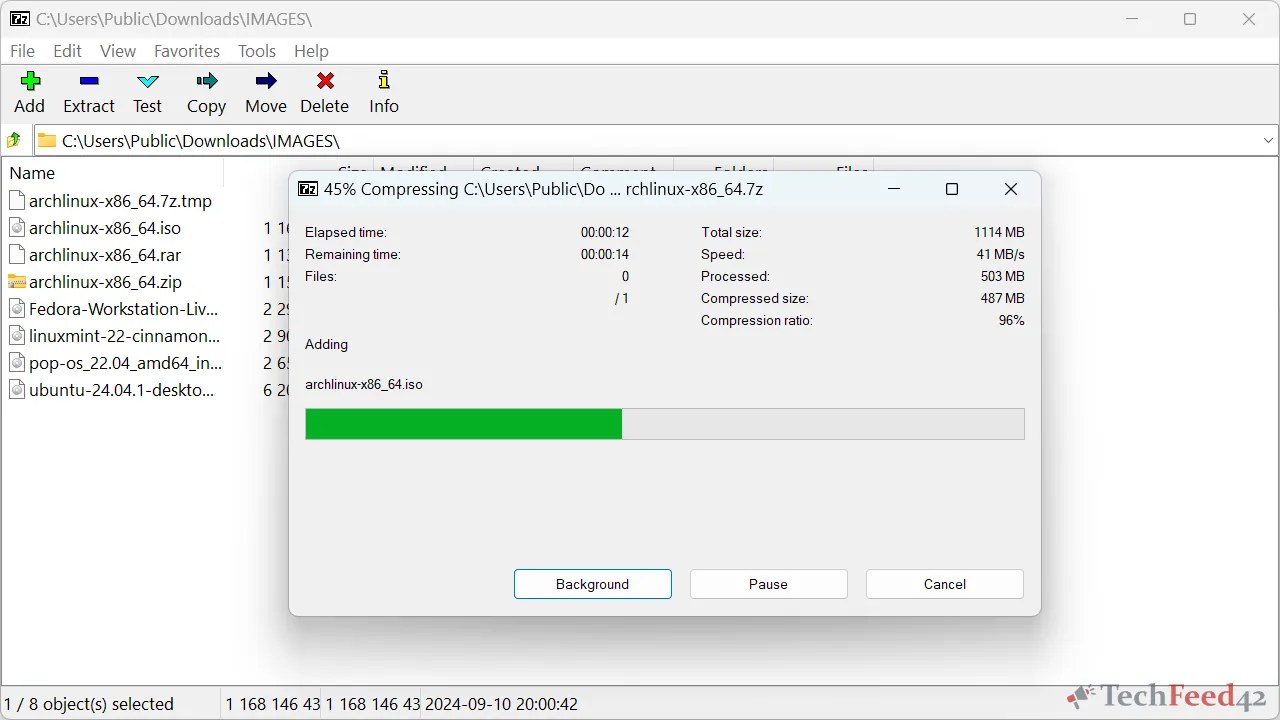Screen dimensions: 1280x720
Task: Select file name Fedora-Workstation-Liv...
Action: (x=123, y=309)
